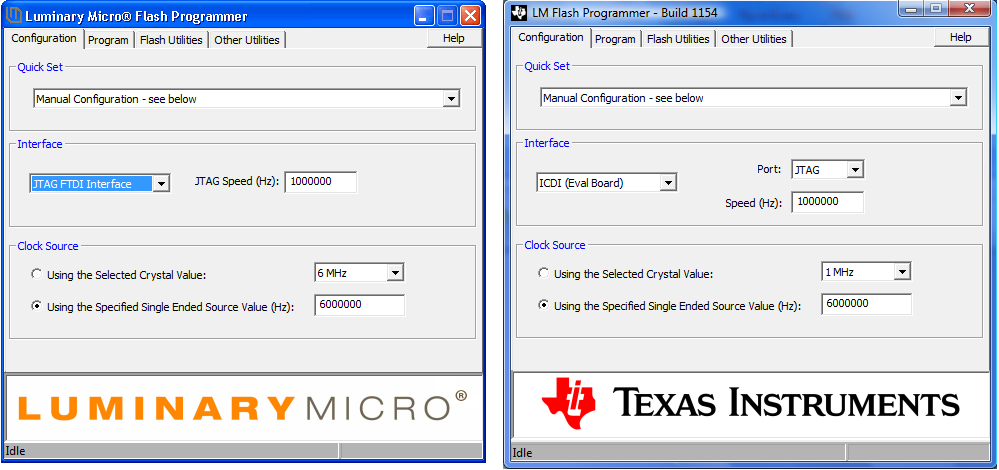Open the 1 MHz crystal value dropdown
Image resolution: width=999 pixels, height=470 pixels.
click(x=902, y=272)
